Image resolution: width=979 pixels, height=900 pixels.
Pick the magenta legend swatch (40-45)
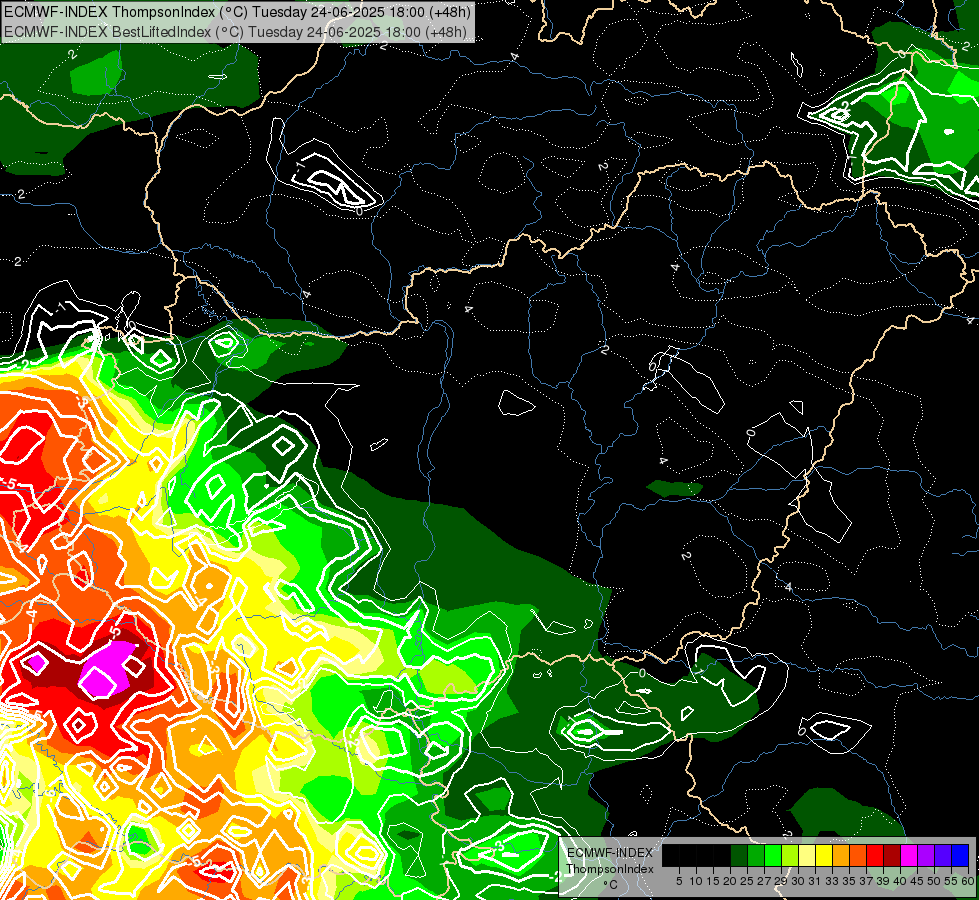pyautogui.click(x=909, y=855)
